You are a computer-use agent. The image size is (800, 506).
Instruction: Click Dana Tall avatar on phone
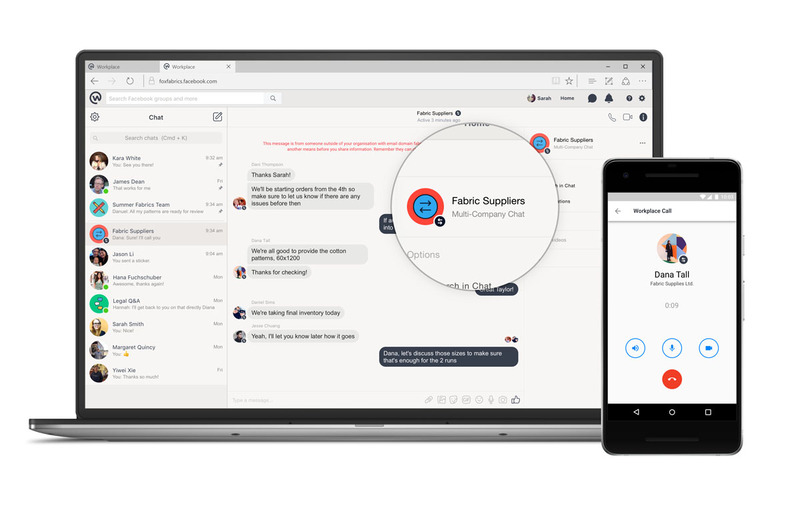[672, 248]
